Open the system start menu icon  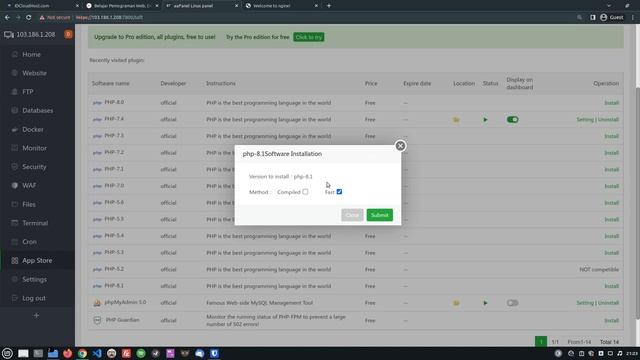7,353
